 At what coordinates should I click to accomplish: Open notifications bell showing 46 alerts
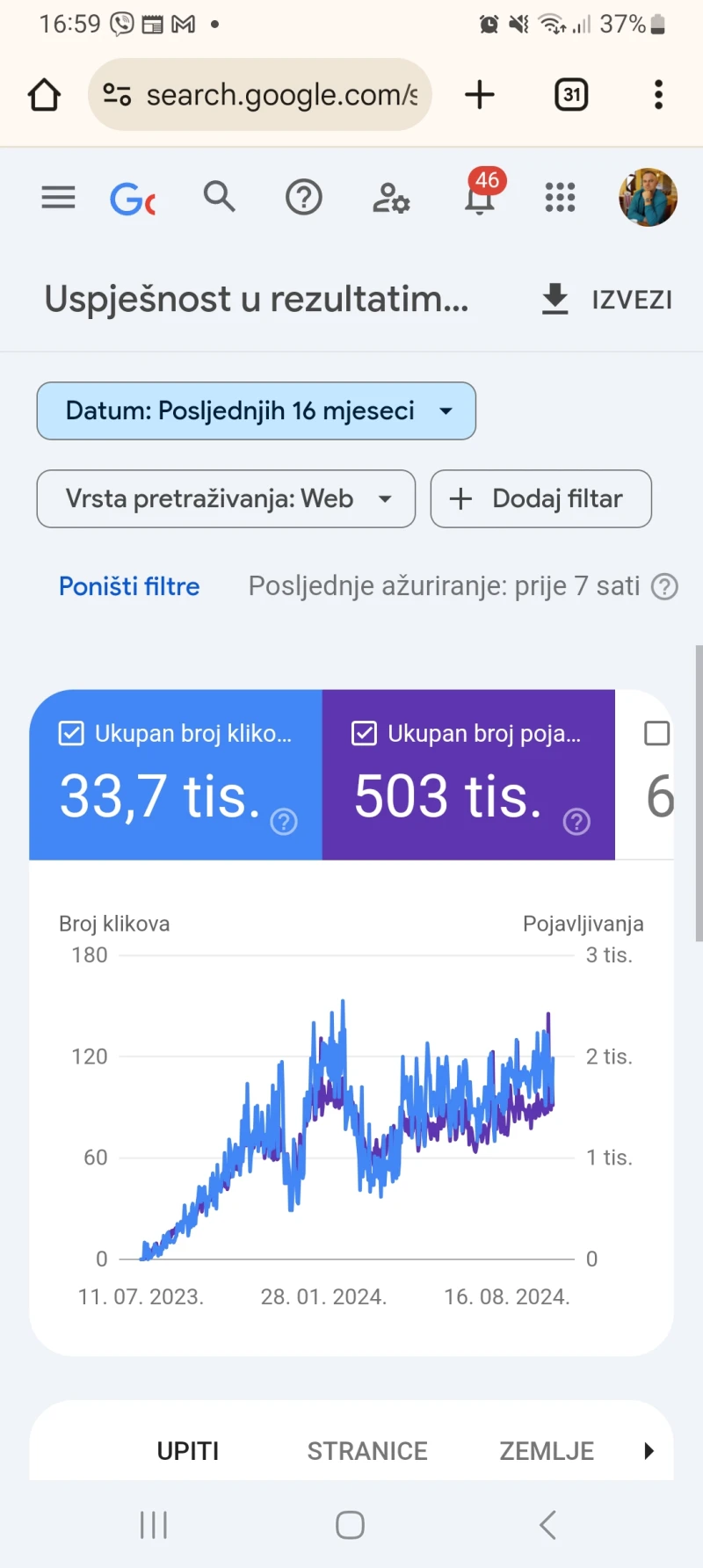click(477, 200)
